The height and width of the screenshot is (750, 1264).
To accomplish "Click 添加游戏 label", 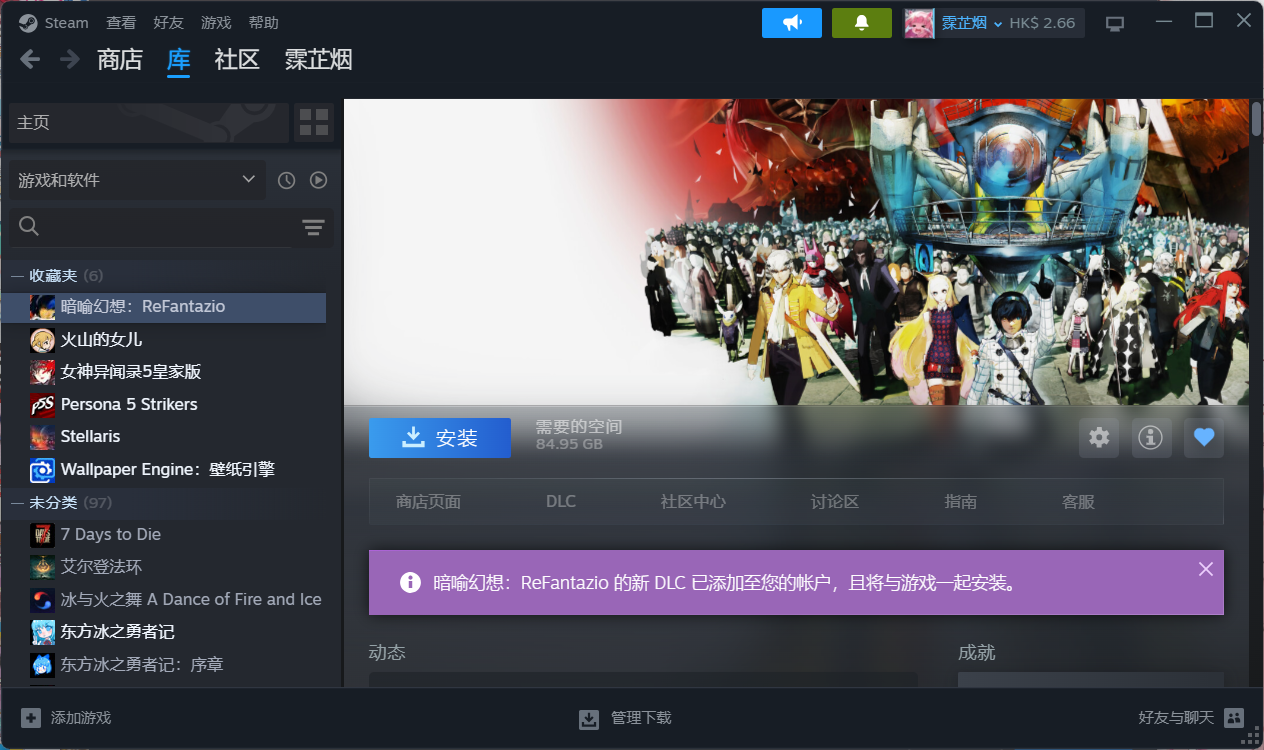I will tap(81, 718).
